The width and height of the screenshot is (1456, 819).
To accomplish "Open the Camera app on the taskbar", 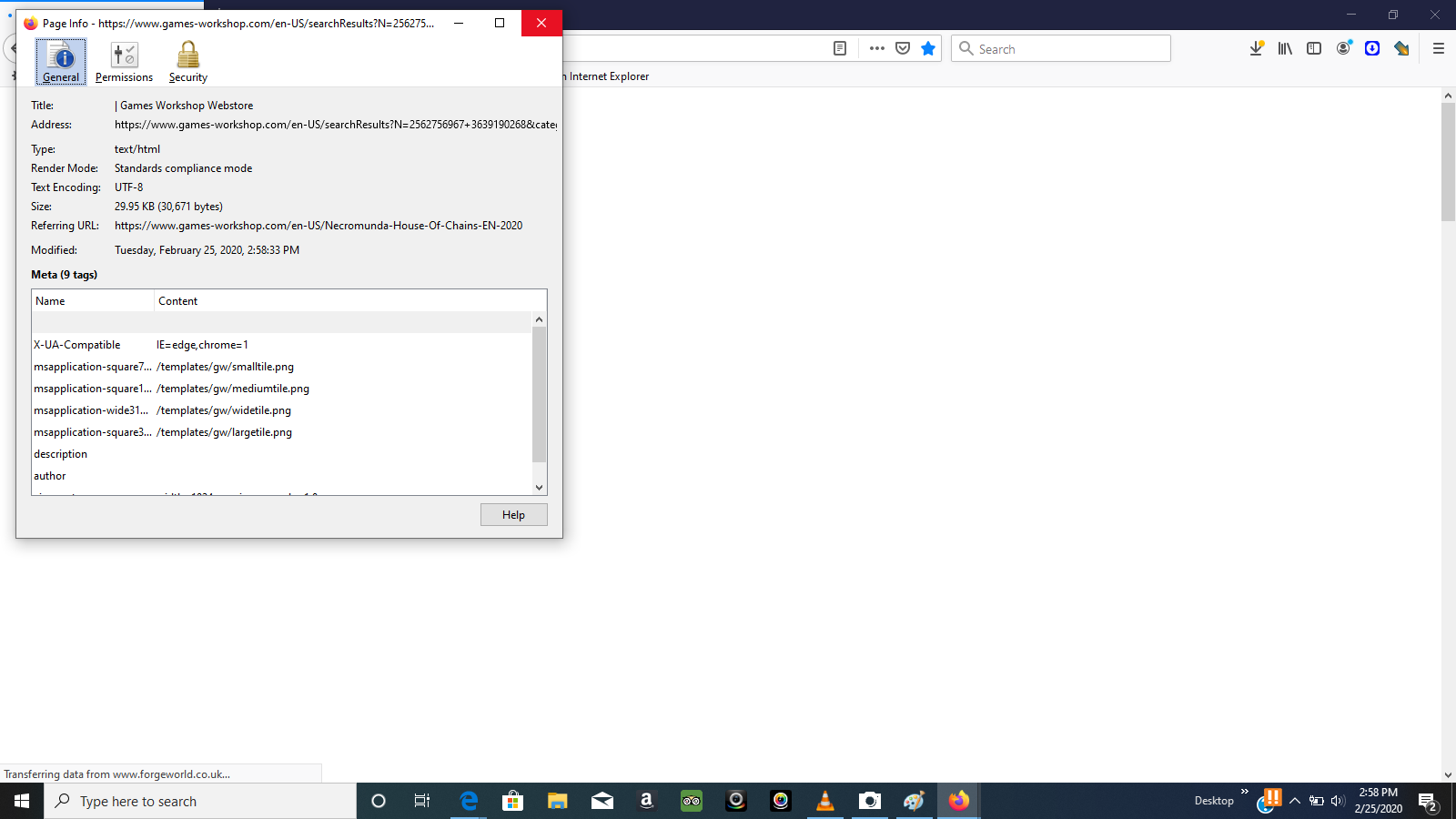I will coord(870,801).
